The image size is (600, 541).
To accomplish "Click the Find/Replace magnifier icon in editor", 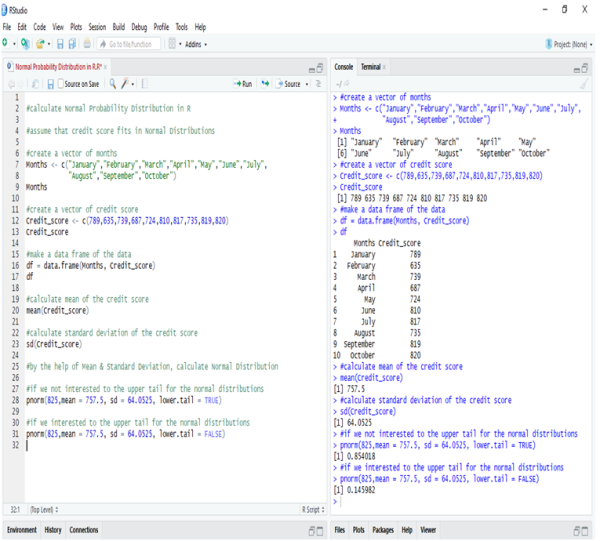I will (113, 84).
